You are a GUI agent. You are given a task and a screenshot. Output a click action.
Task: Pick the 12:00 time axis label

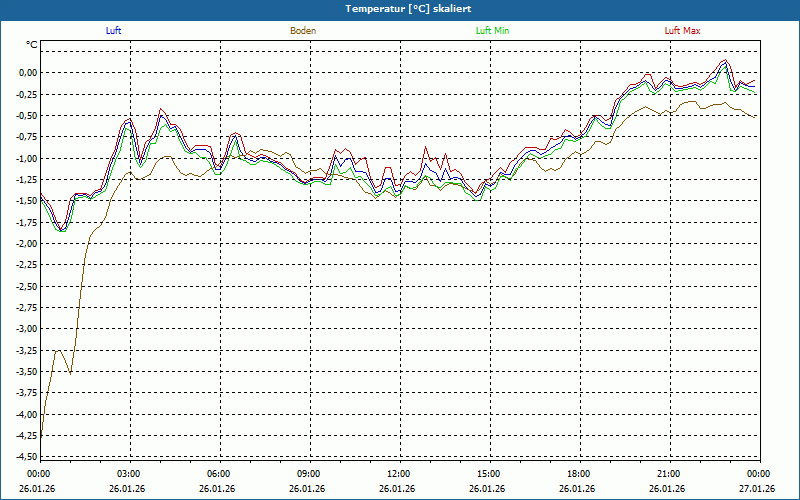pos(398,474)
